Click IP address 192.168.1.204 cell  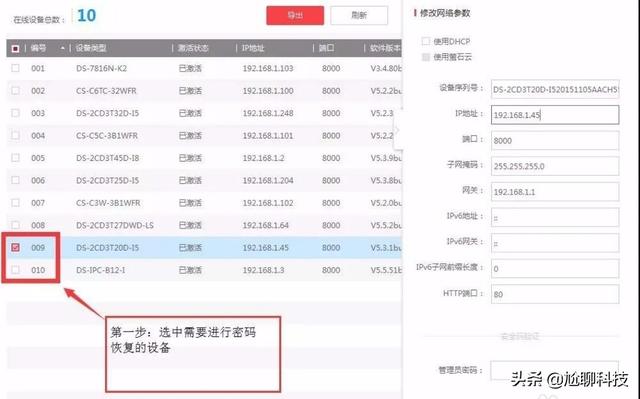(268, 180)
